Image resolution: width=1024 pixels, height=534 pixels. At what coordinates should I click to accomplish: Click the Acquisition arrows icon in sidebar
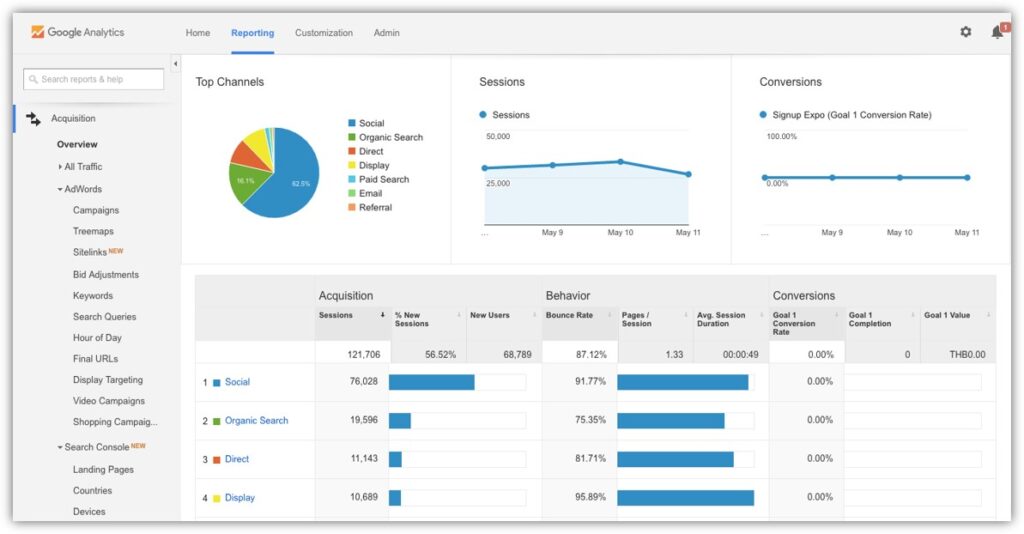point(33,119)
